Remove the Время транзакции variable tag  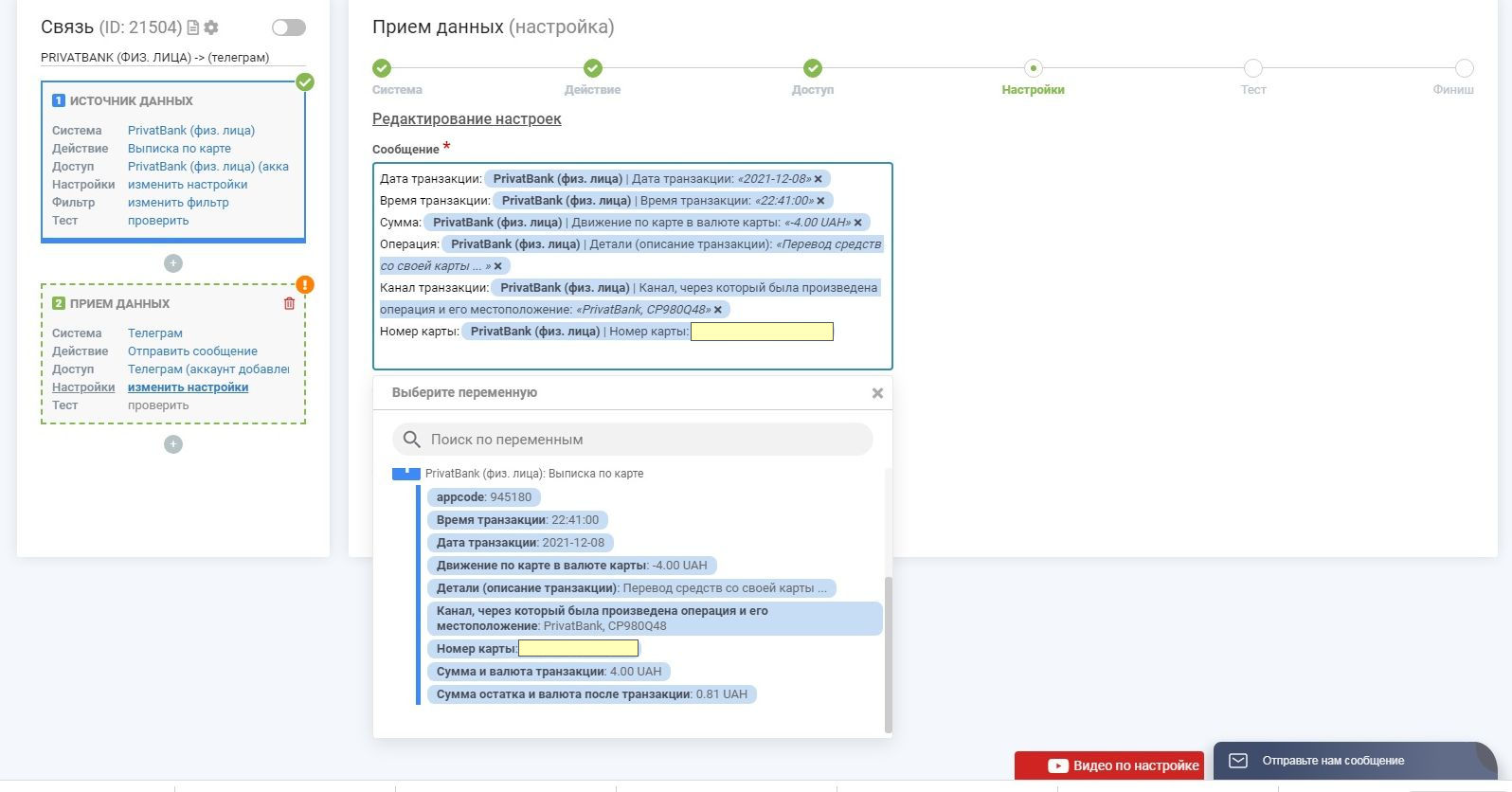click(821, 201)
